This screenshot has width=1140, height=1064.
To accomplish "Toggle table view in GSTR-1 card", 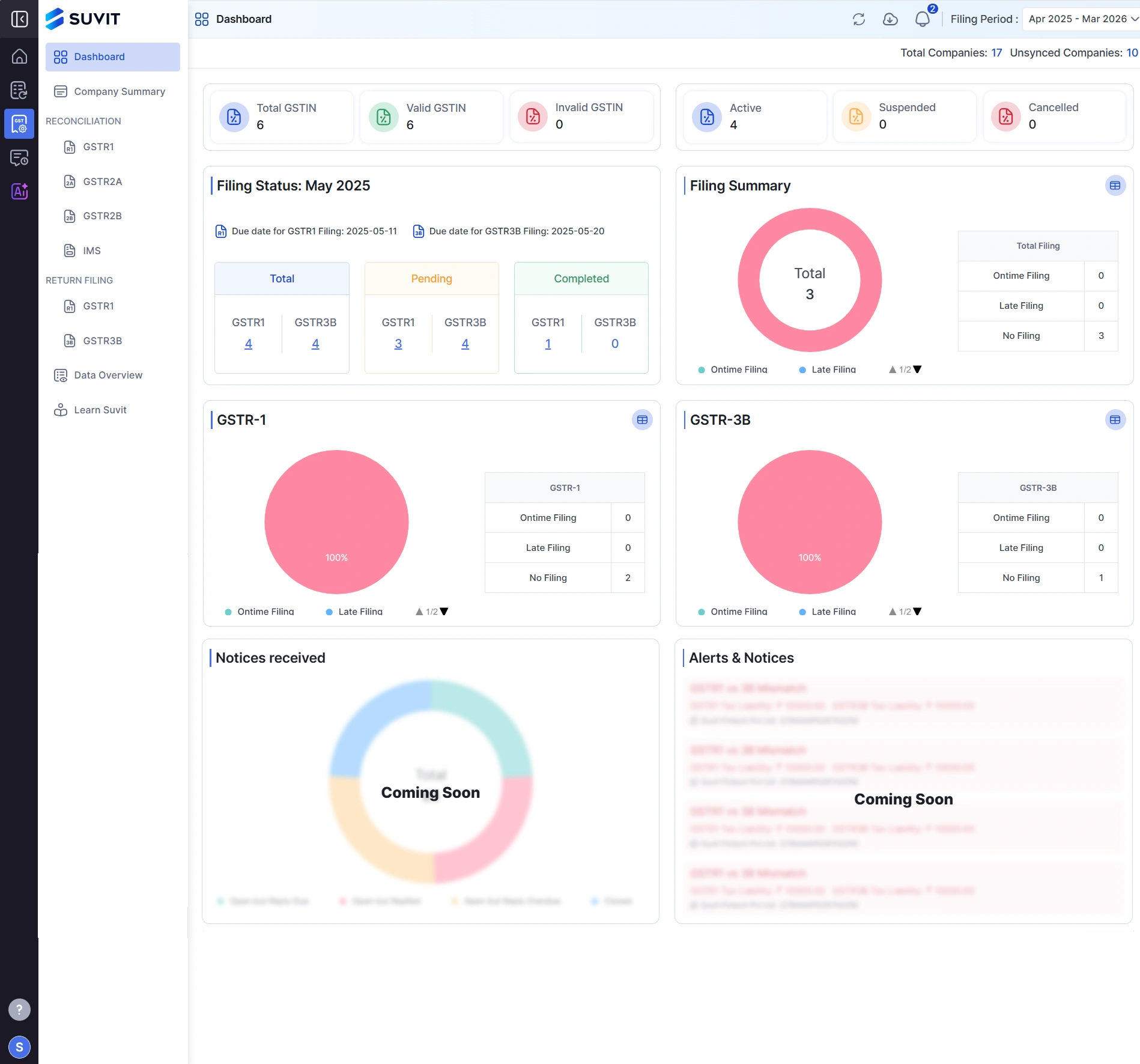I will pyautogui.click(x=641, y=420).
